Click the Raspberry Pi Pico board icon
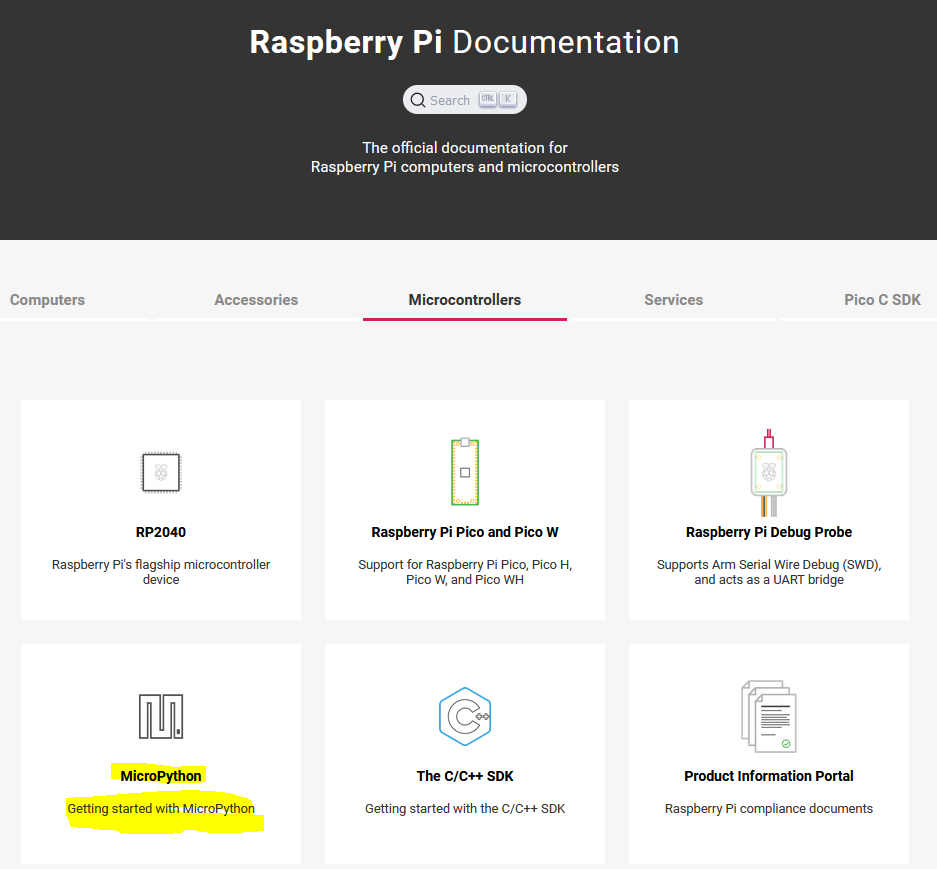The image size is (937, 869). pos(465,472)
